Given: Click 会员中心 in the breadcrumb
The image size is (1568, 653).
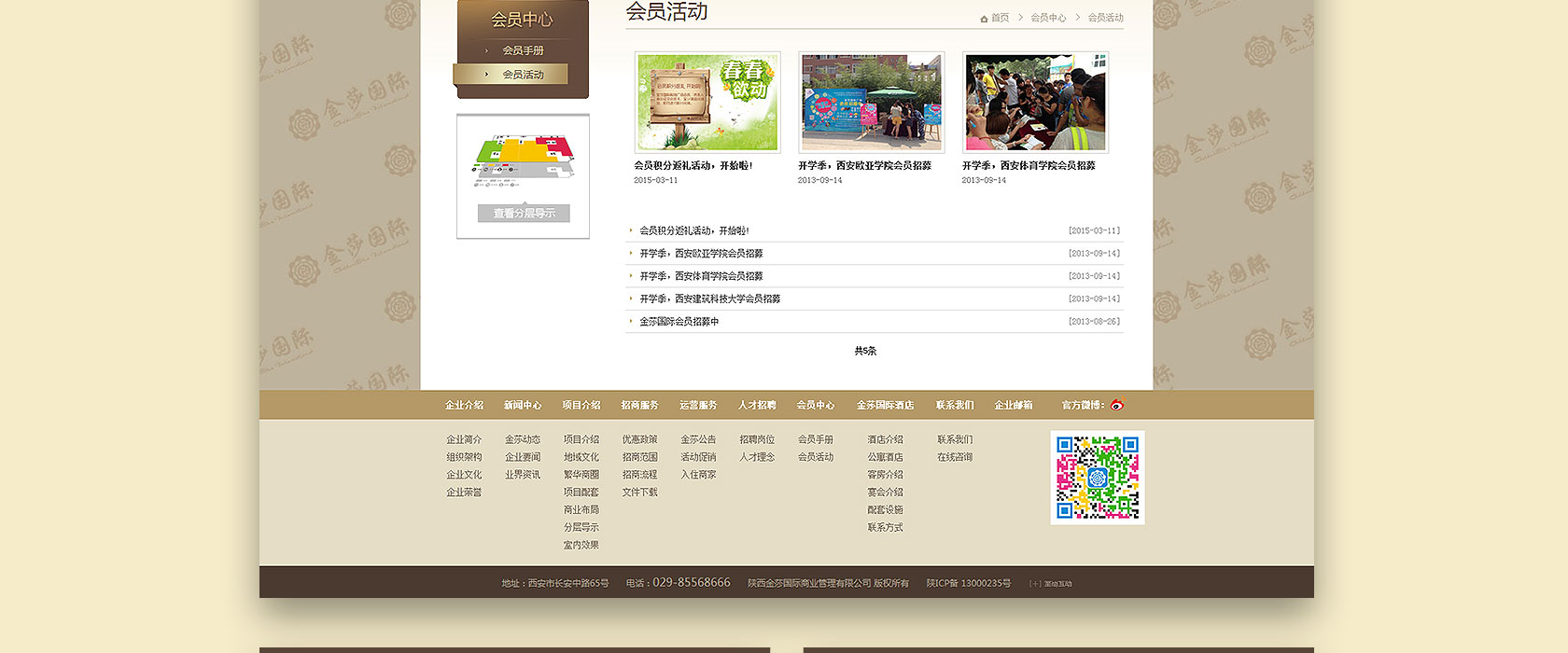Looking at the screenshot, I should [x=1048, y=19].
